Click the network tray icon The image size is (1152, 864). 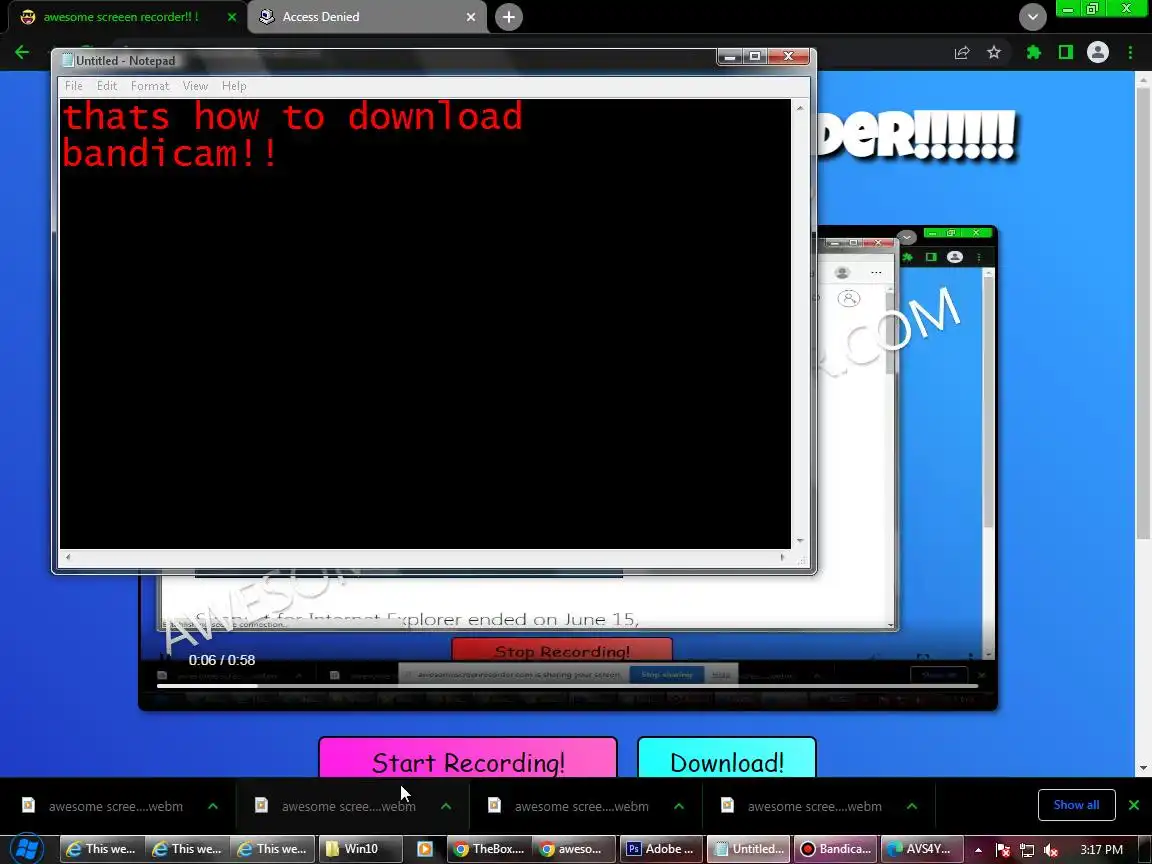1027,850
